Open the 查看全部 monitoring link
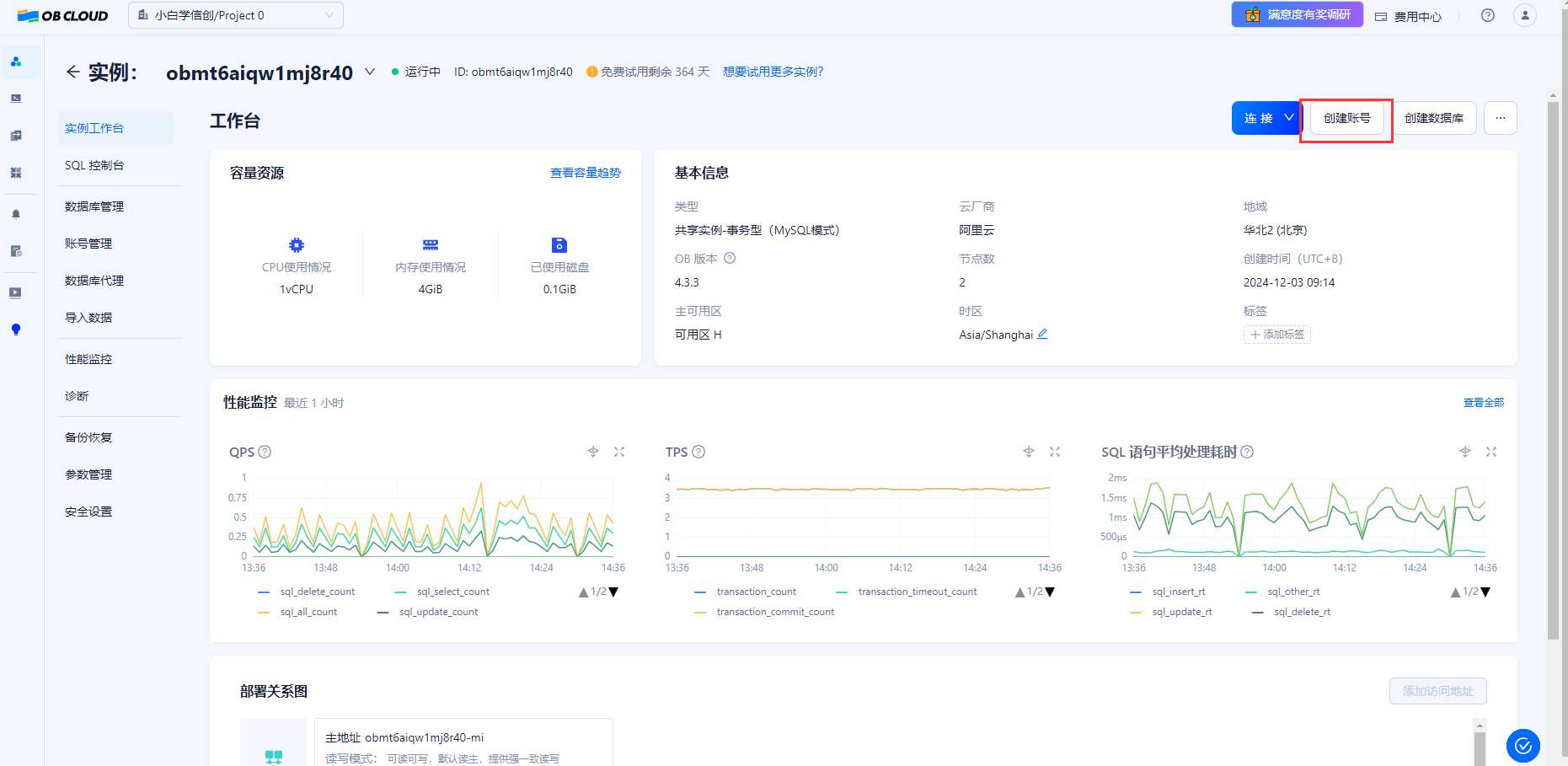This screenshot has height=766, width=1568. tap(1484, 403)
